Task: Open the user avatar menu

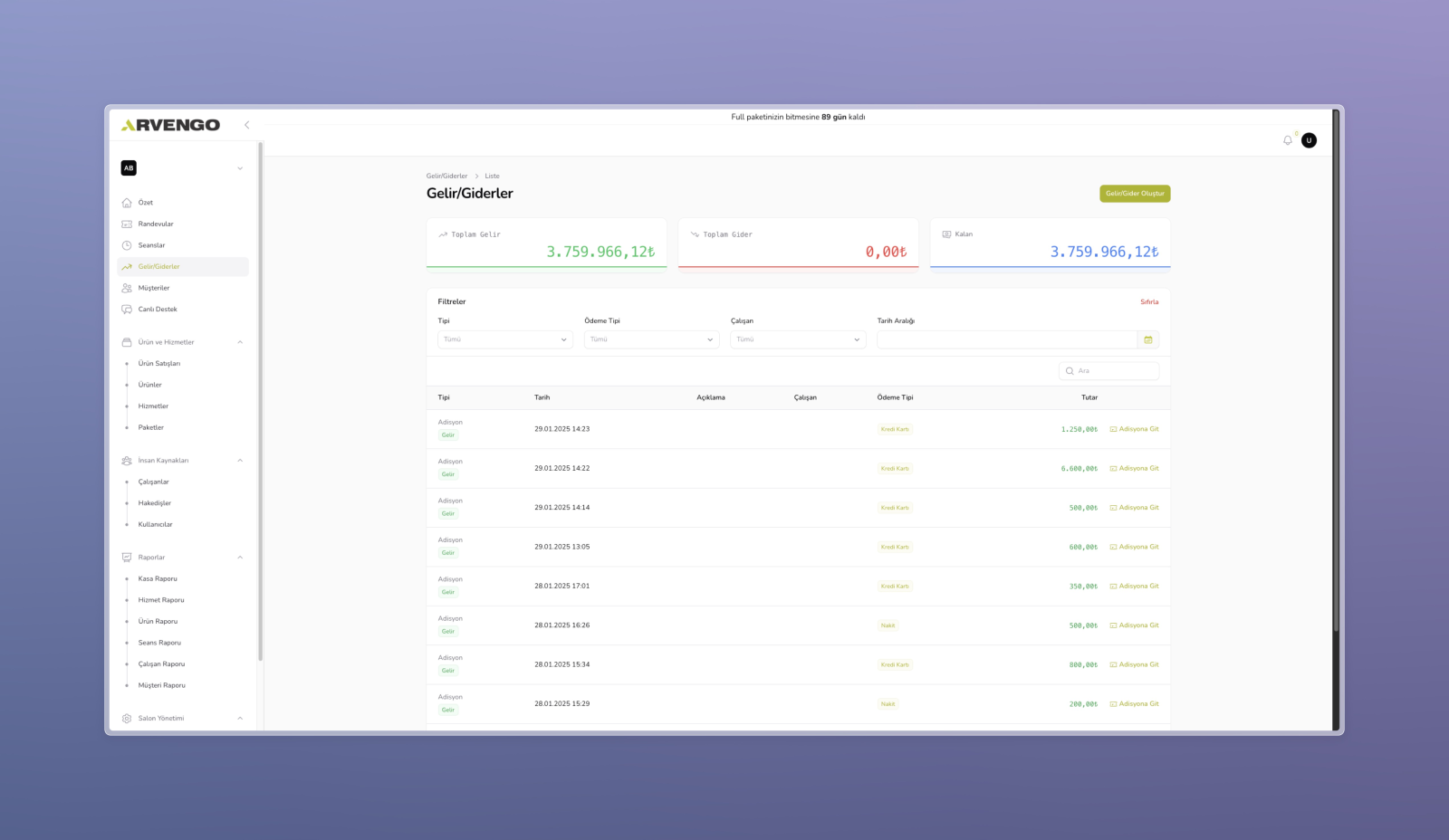Action: (x=1309, y=140)
